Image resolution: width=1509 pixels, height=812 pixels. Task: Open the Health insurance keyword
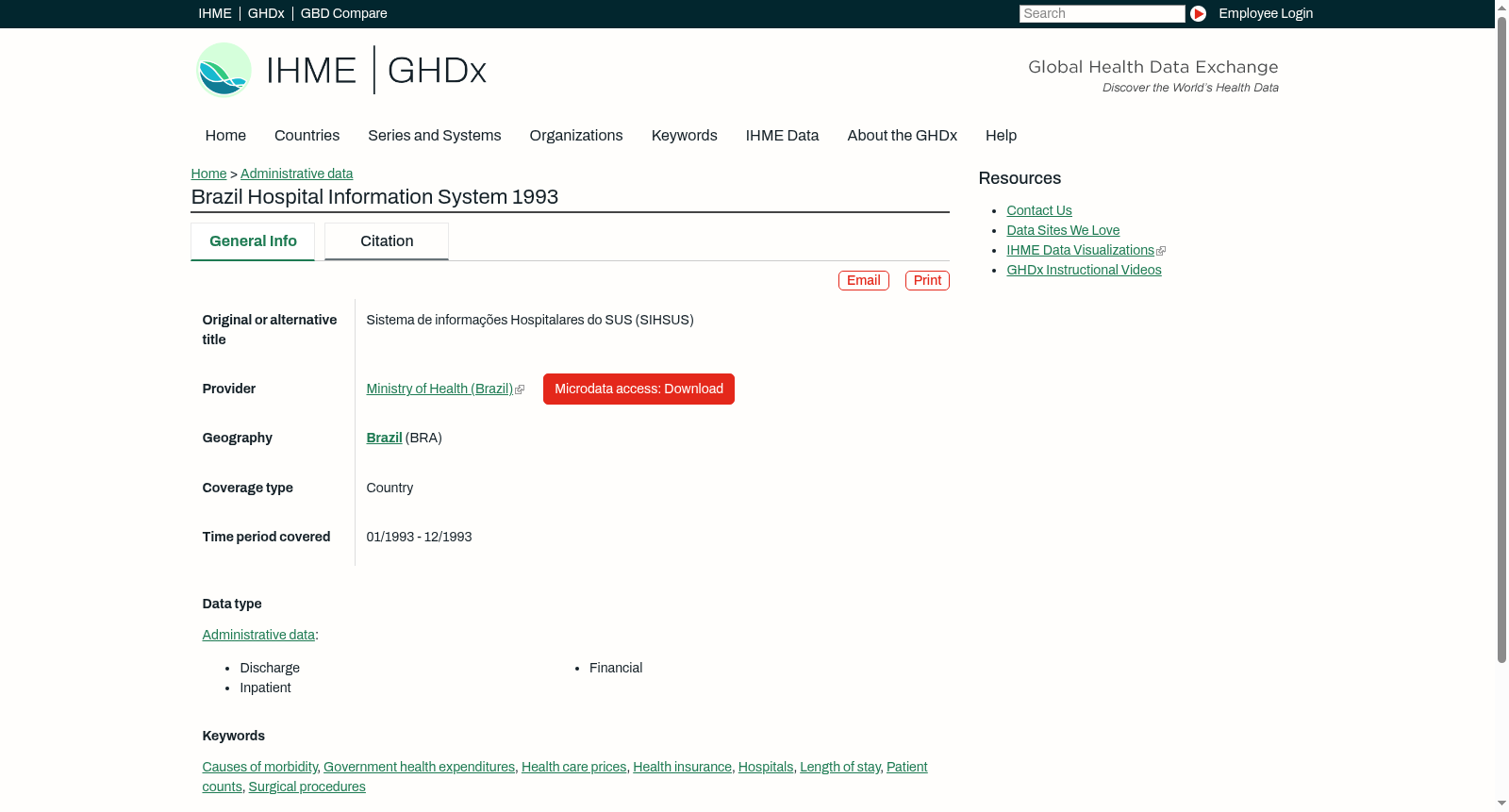(x=682, y=767)
